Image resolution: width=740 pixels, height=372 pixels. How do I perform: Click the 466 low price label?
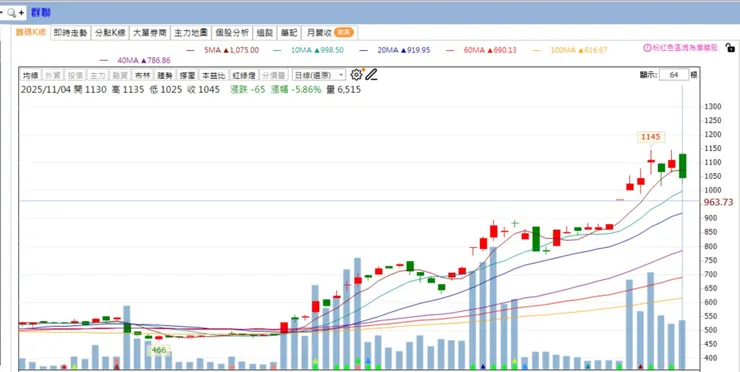click(159, 350)
